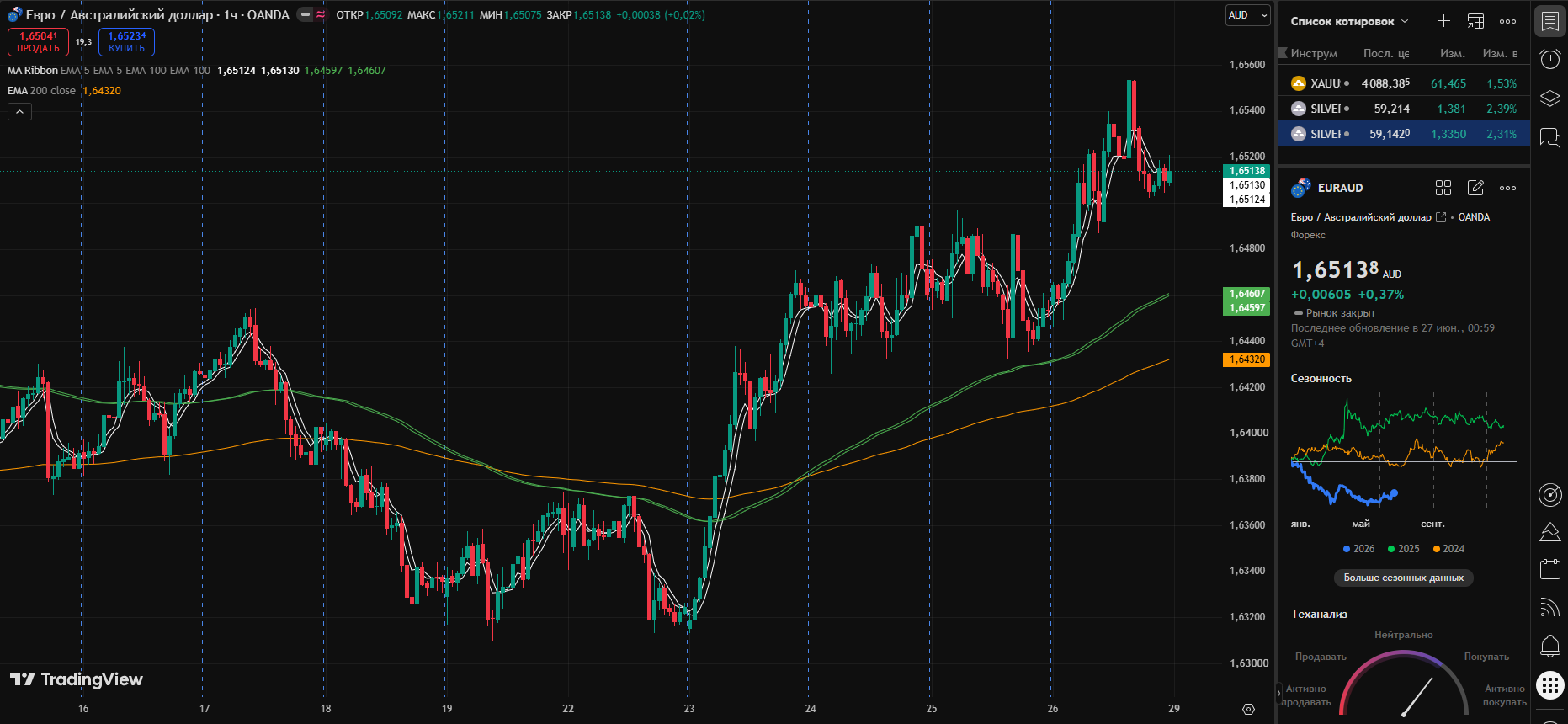The width and height of the screenshot is (1568, 724).
Task: Open symbol page external link icon
Action: coord(1441,217)
